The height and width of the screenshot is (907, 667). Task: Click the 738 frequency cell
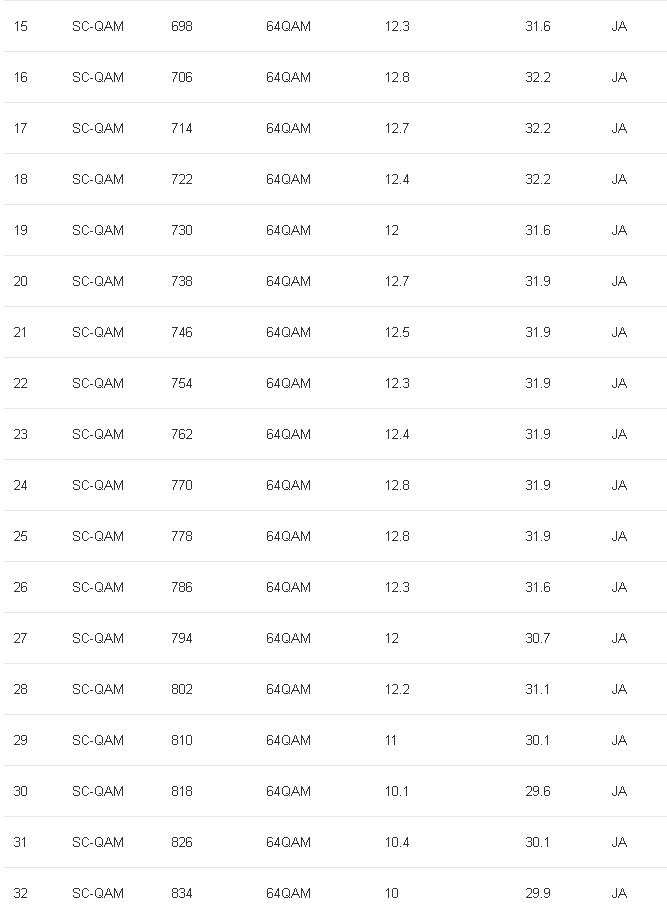tap(182, 281)
